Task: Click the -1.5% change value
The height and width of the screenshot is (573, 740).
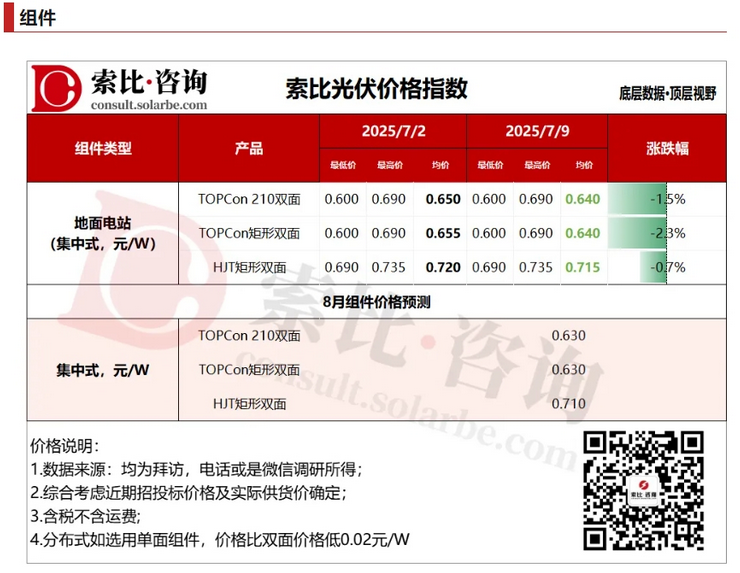Action: coord(668,199)
